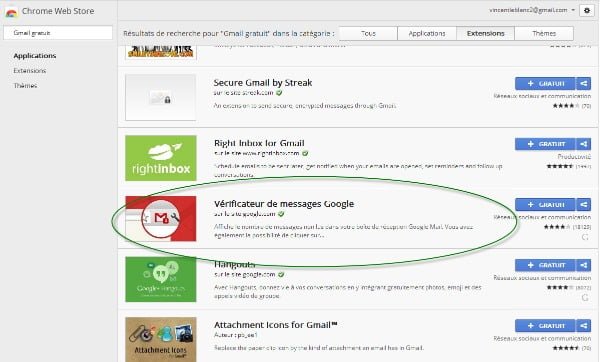Share Secure Gmail by Streak extension
600x362 pixels.
coord(584,83)
